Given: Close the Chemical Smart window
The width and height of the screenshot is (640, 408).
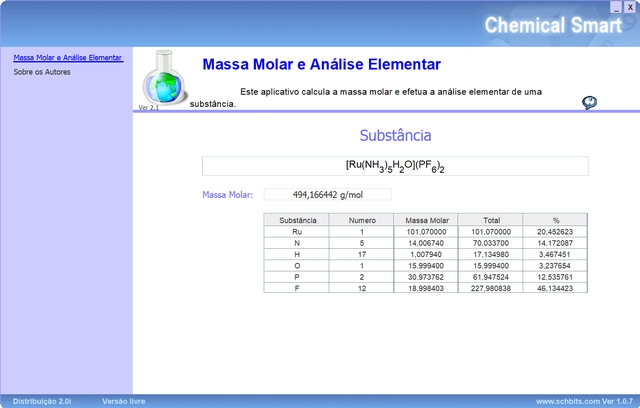Looking at the screenshot, I should click(x=630, y=7).
